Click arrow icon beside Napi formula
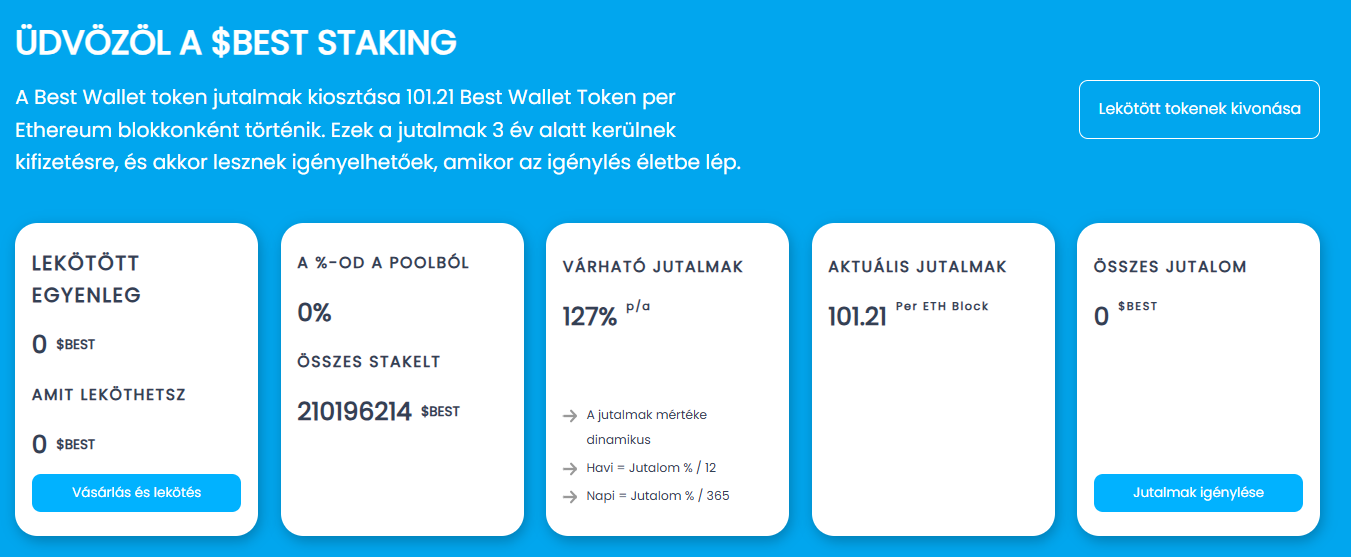Image resolution: width=1351 pixels, height=557 pixels. [x=570, y=497]
